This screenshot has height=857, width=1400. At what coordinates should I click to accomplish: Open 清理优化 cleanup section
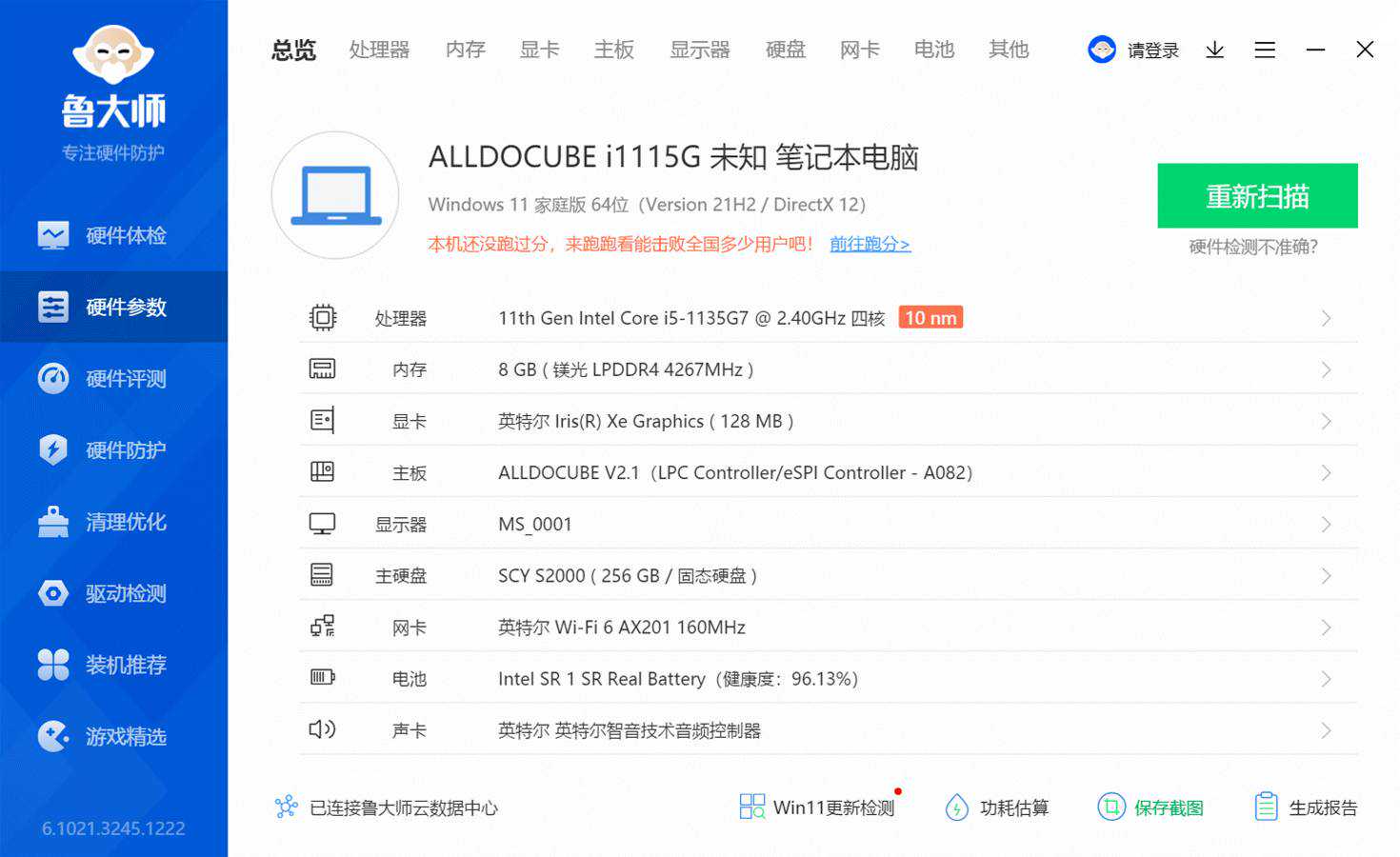[113, 522]
